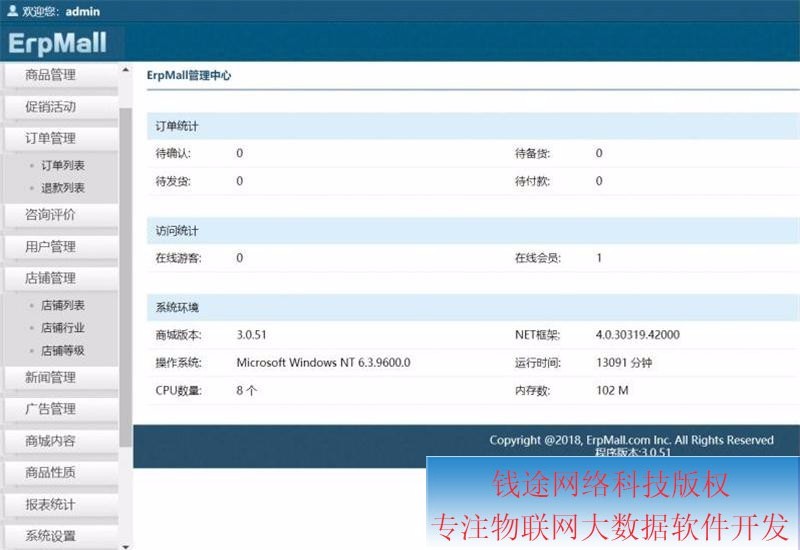Click the 待备货 order count value
The image size is (800, 550).
[x=599, y=153]
